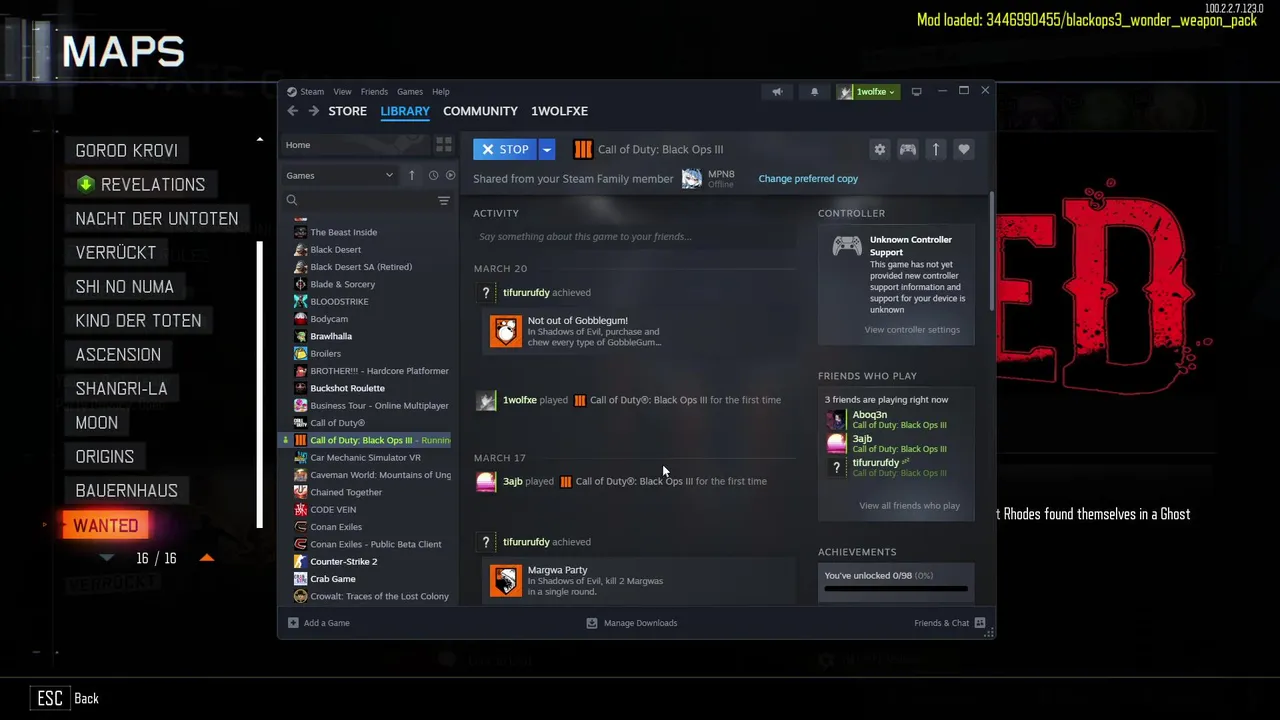Open the Steam announcements megaphone icon

tap(777, 92)
